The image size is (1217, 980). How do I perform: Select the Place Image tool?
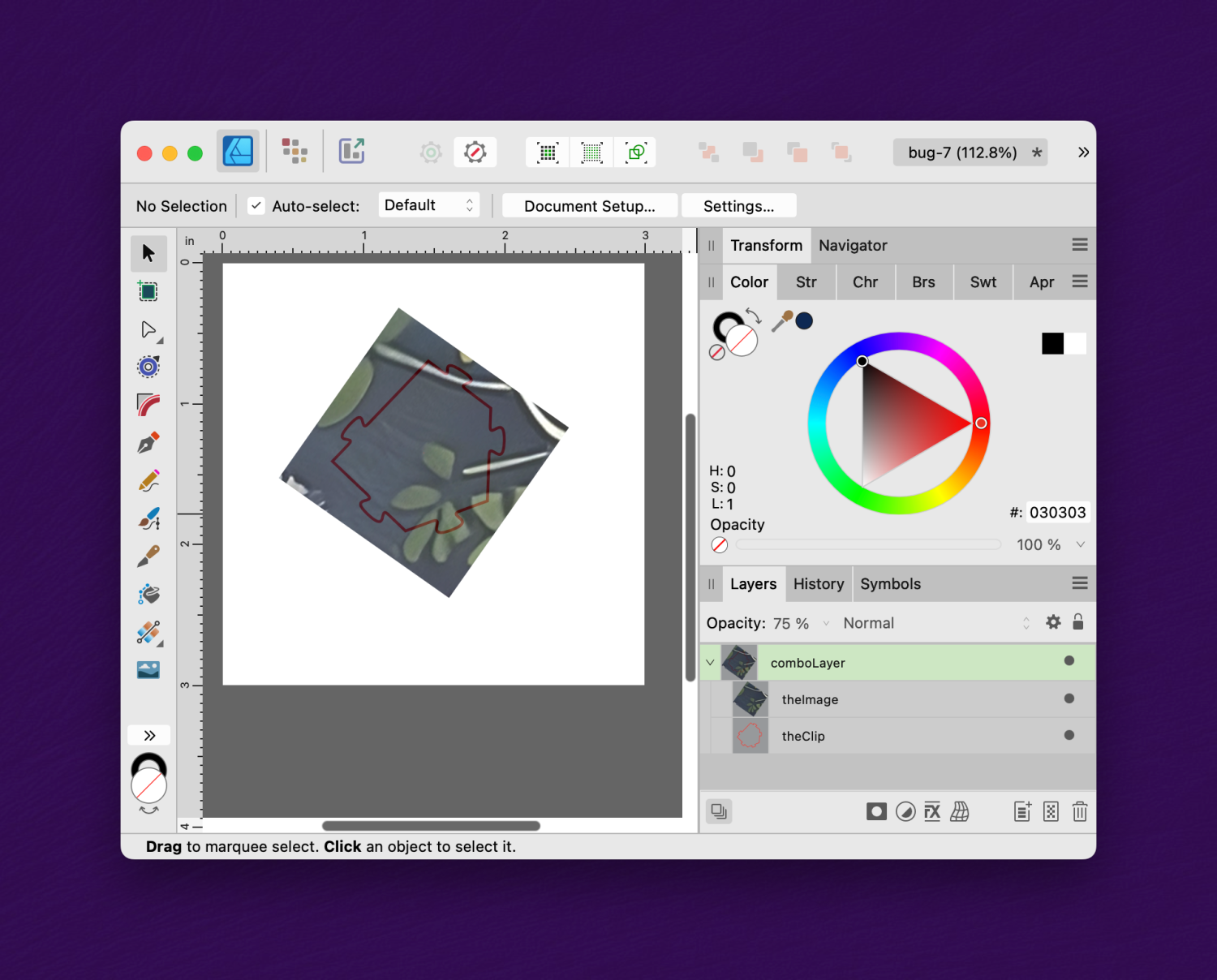pos(148,670)
